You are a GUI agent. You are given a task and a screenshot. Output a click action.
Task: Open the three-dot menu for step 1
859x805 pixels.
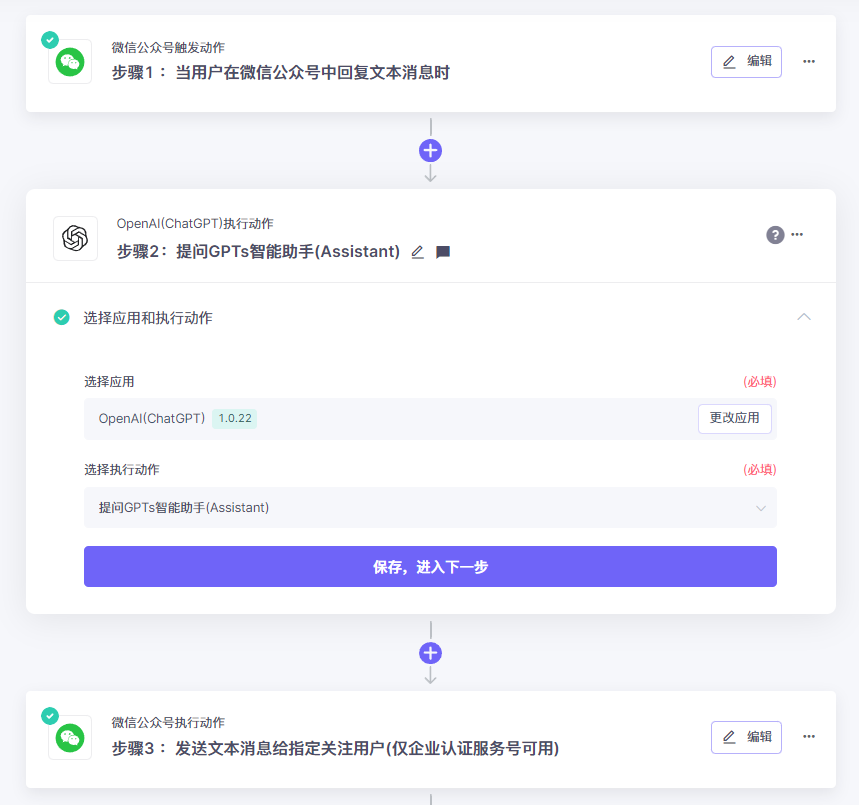(809, 61)
